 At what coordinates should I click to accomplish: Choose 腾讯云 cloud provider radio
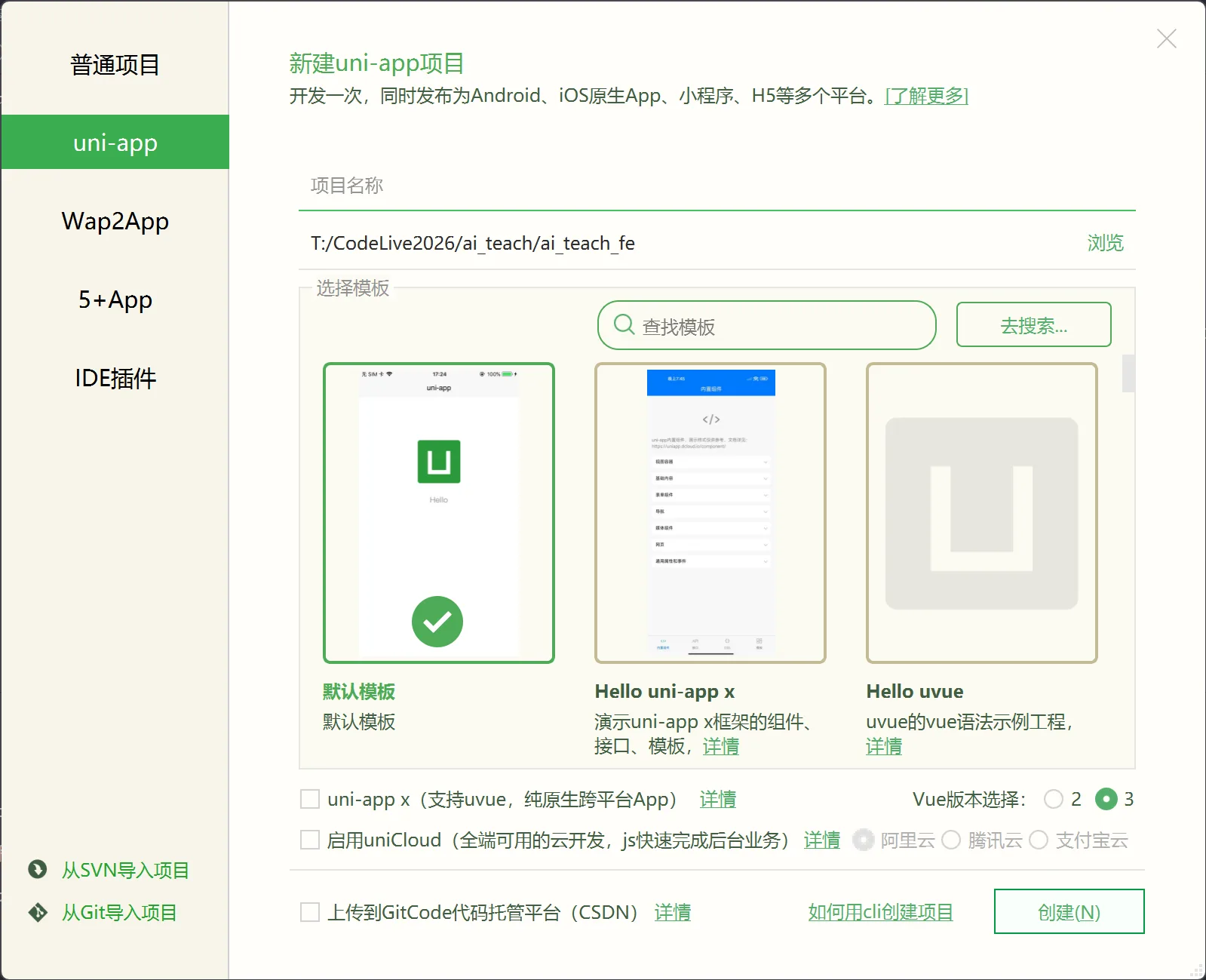(951, 840)
